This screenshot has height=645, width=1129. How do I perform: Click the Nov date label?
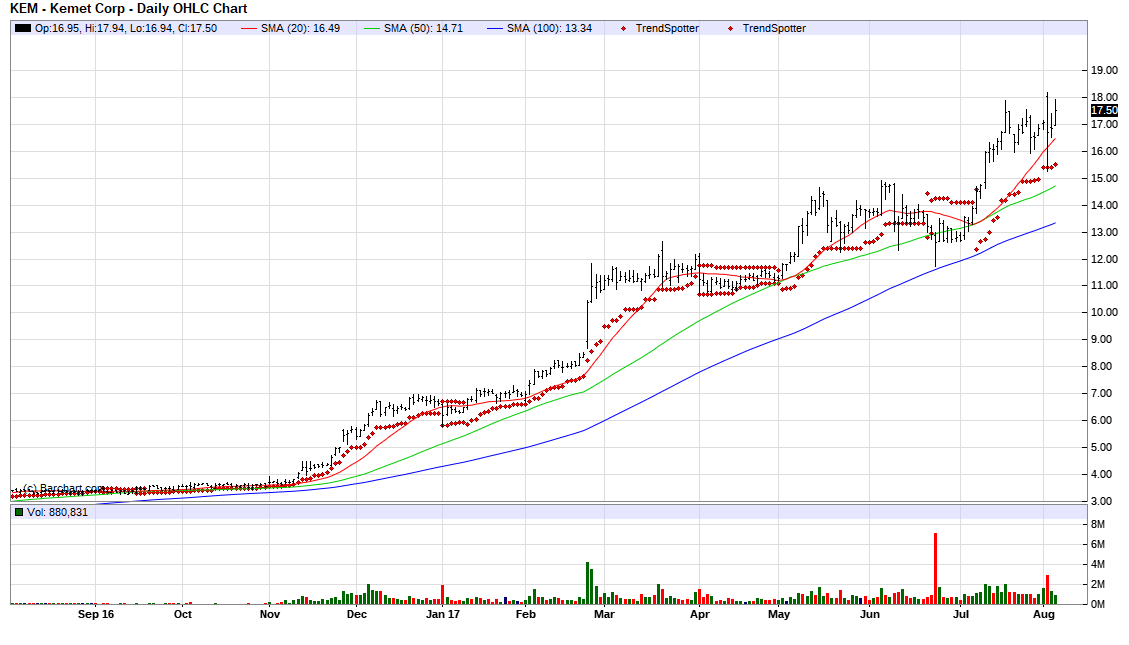[x=270, y=615]
